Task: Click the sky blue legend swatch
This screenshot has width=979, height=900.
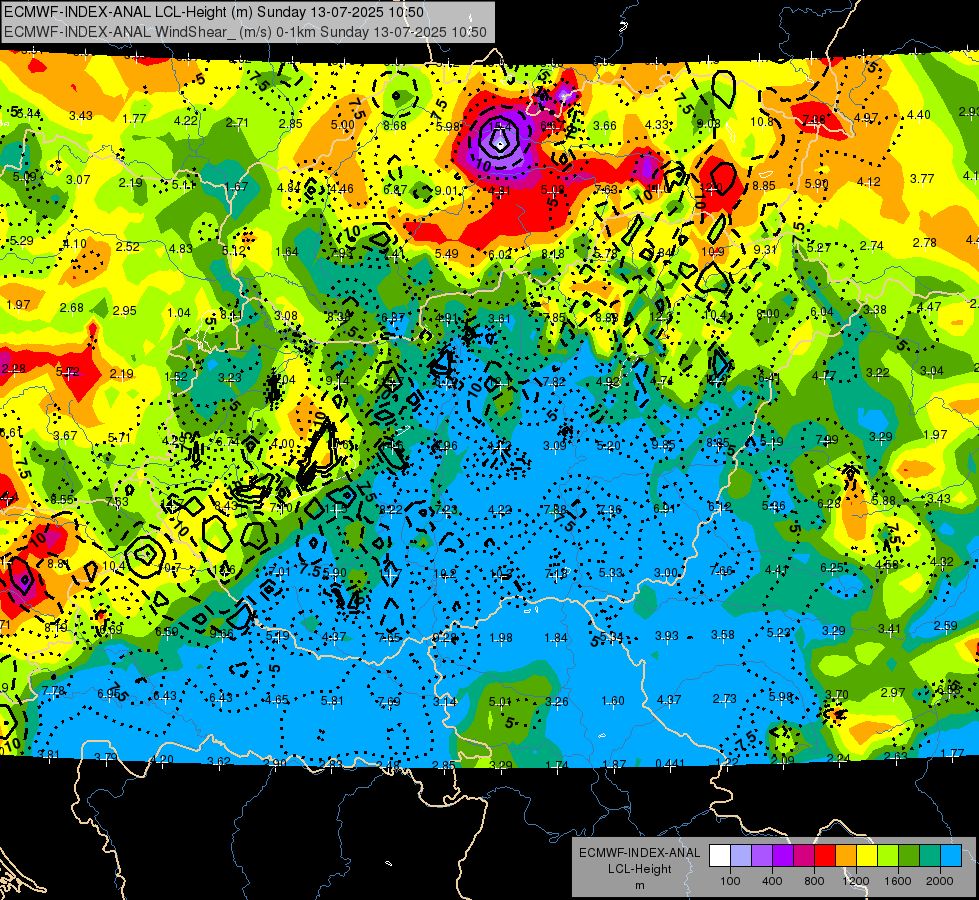Action: coord(951,855)
